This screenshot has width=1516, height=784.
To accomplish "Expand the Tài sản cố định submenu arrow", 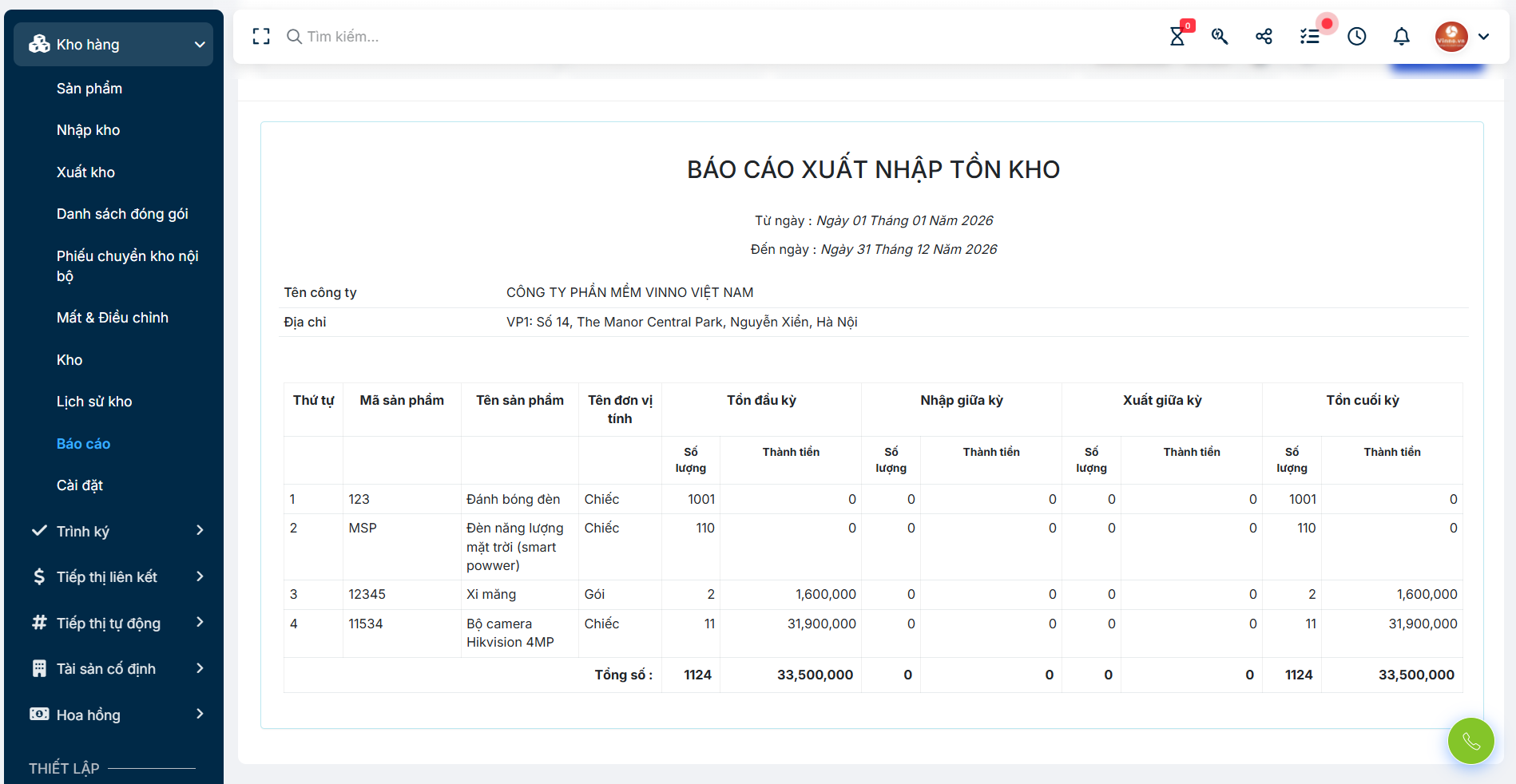I will tap(200, 668).
